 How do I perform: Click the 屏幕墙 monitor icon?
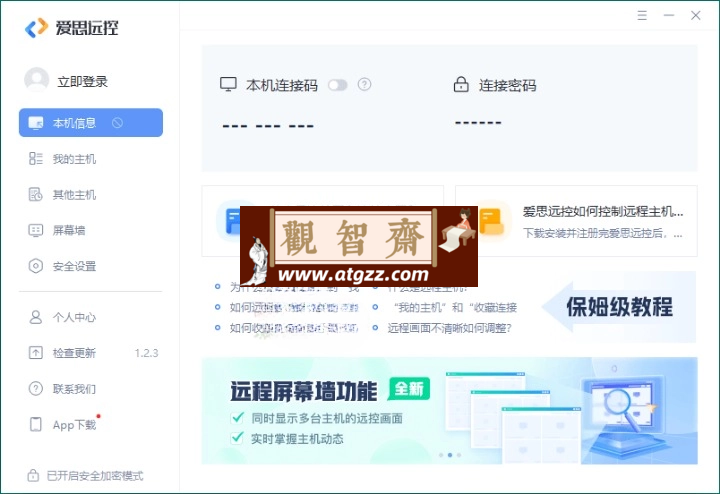[36, 230]
